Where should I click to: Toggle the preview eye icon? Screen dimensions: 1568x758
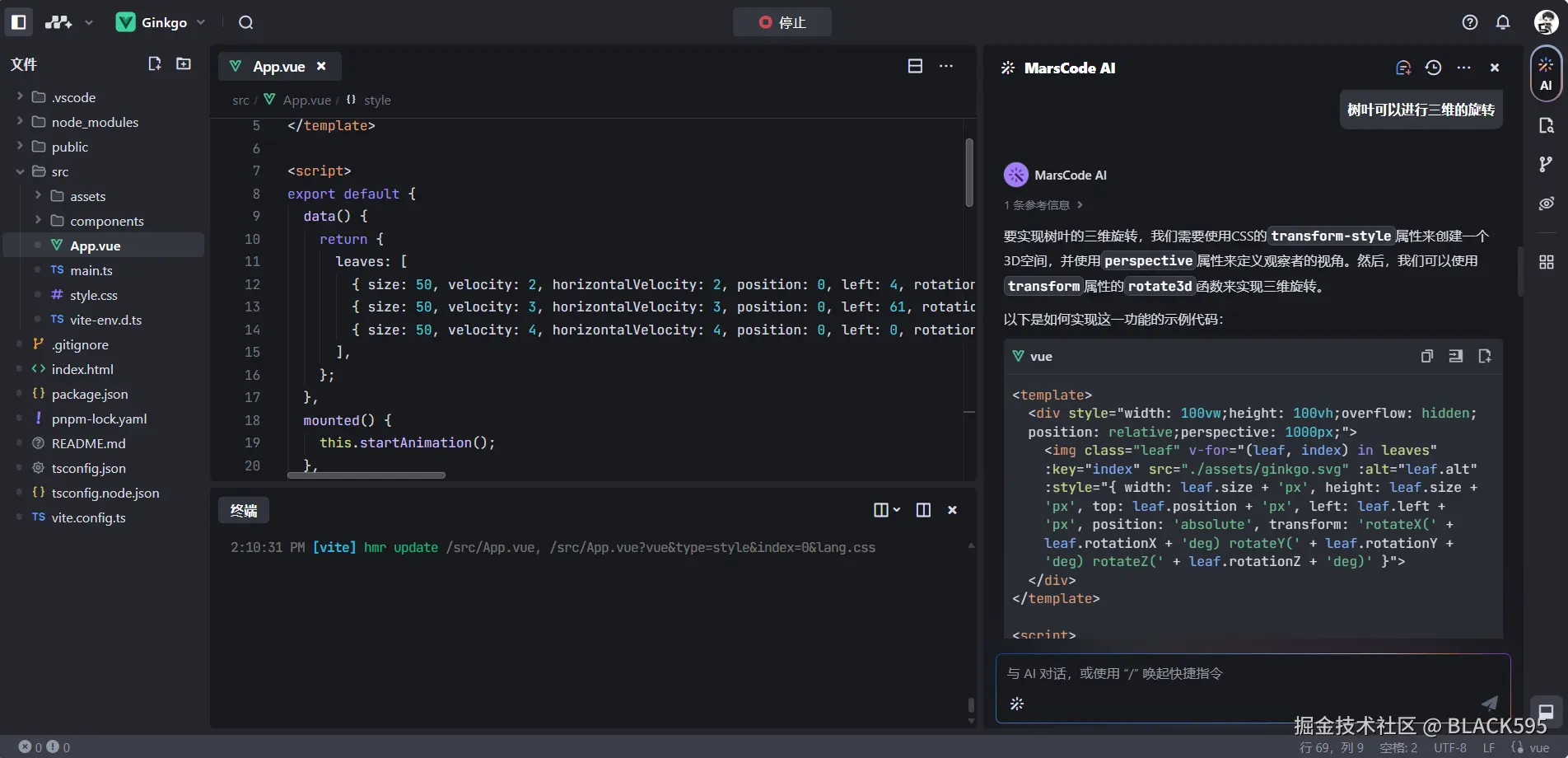(x=1546, y=204)
